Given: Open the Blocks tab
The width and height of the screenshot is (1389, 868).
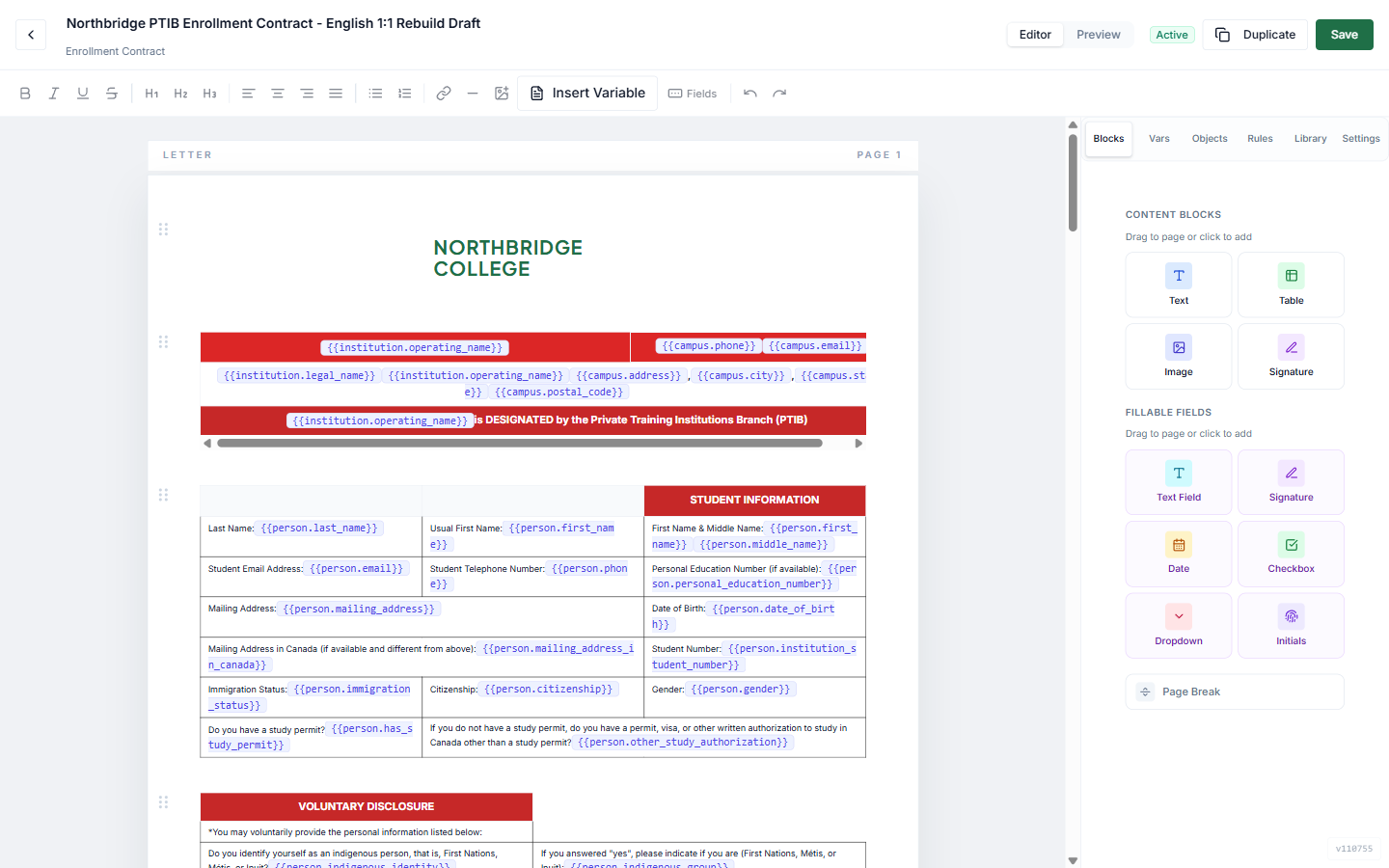Looking at the screenshot, I should (x=1108, y=139).
